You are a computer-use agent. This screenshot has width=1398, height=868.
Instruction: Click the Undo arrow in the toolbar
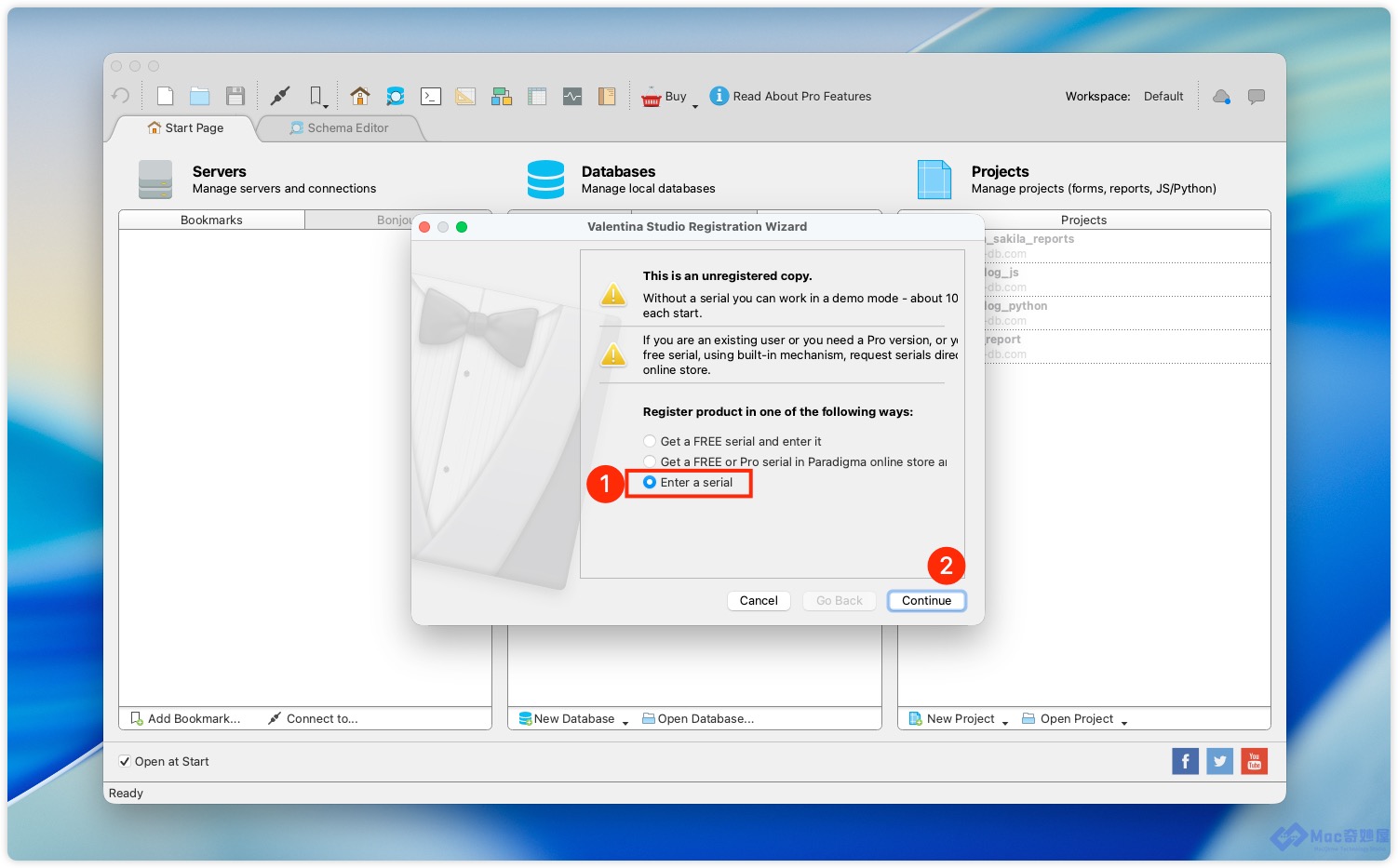[120, 96]
